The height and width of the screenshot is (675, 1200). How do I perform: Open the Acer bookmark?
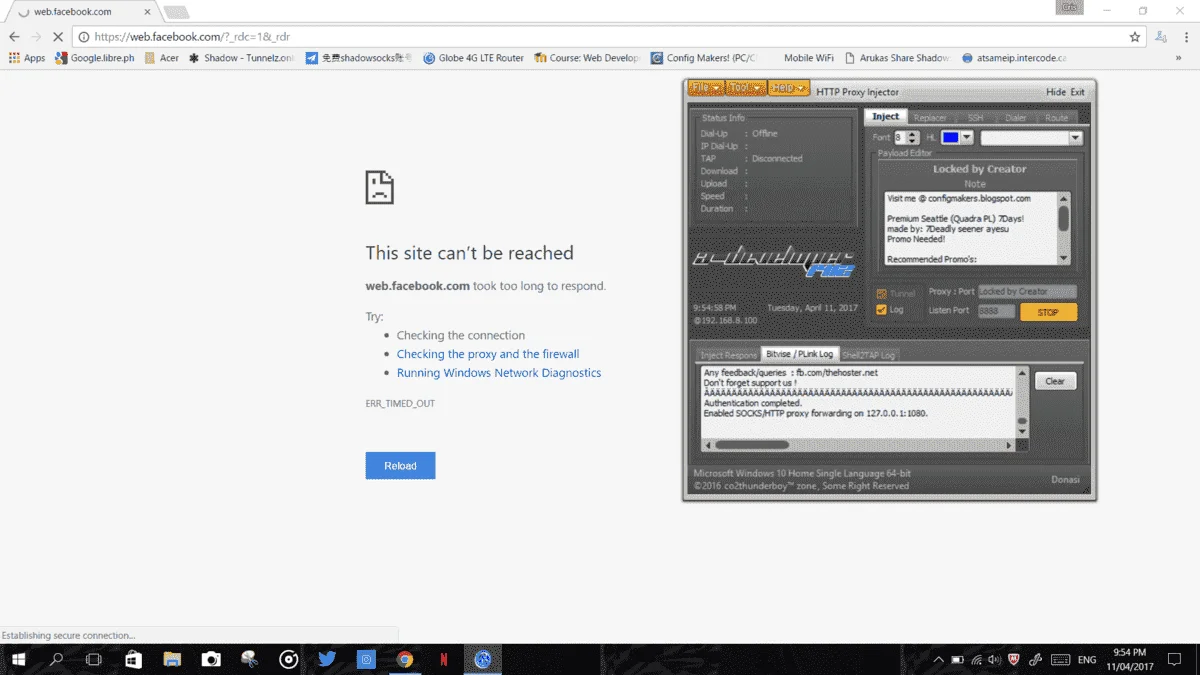[x=162, y=58]
